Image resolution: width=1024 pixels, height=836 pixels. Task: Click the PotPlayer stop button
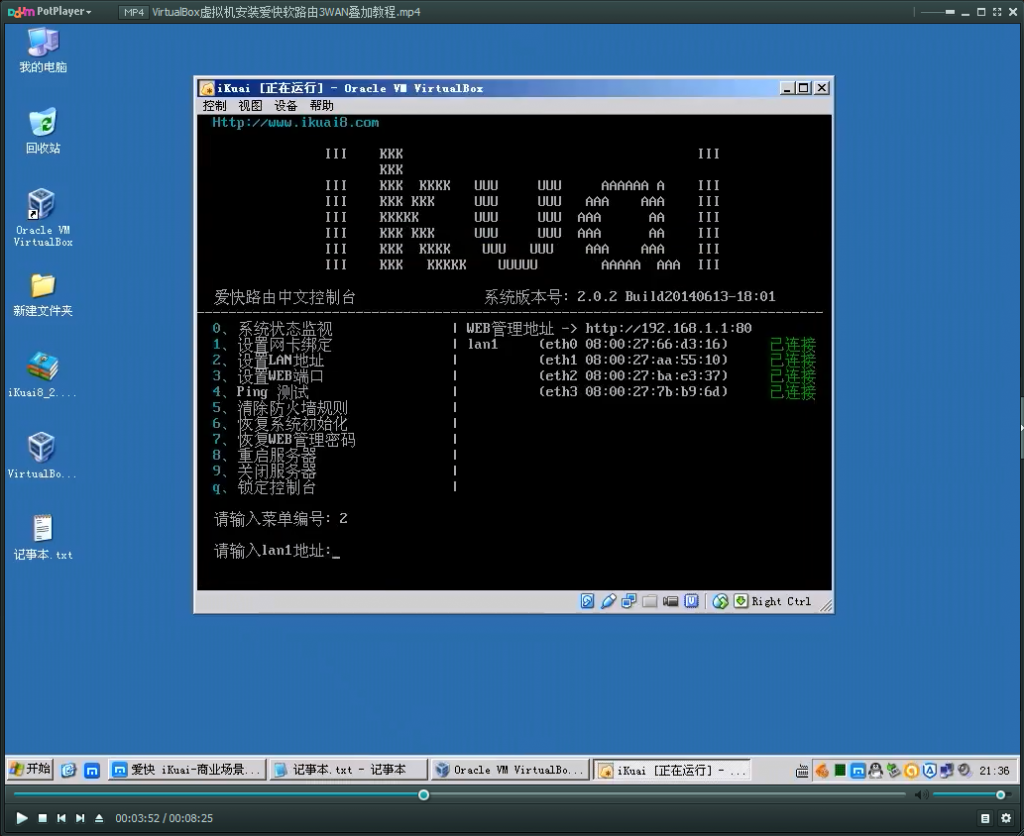tap(42, 818)
